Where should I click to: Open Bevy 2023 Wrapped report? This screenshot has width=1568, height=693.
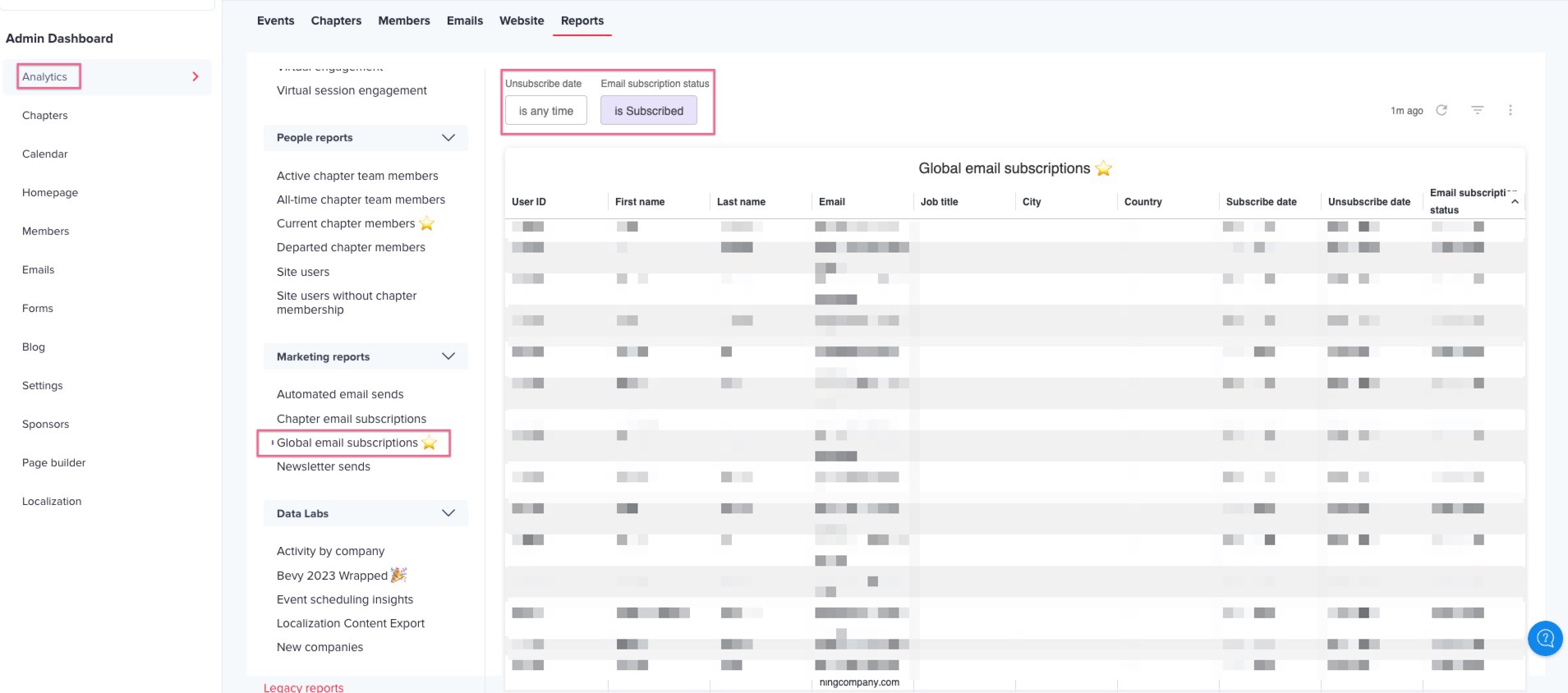point(332,576)
